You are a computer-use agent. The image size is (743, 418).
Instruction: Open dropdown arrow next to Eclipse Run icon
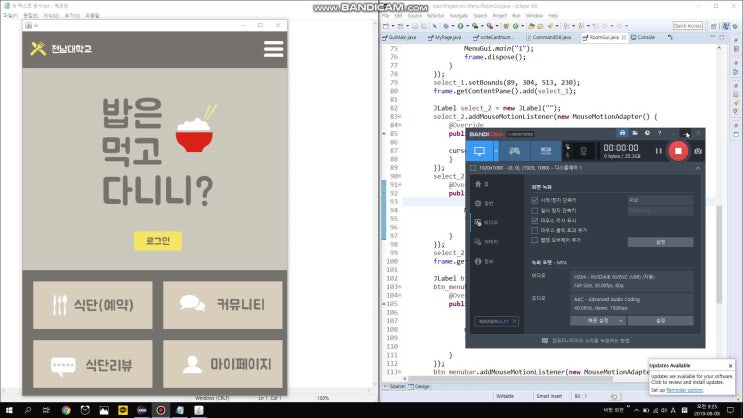coord(467,26)
